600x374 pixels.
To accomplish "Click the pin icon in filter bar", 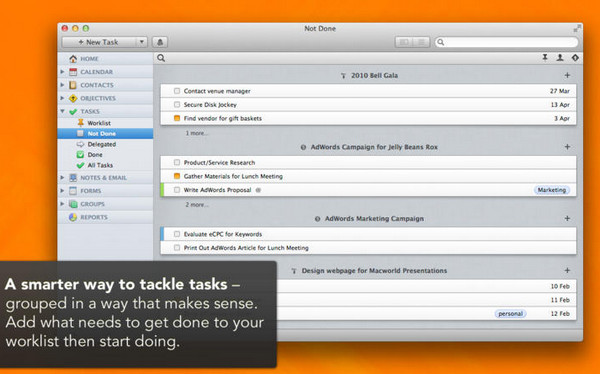I will (545, 58).
